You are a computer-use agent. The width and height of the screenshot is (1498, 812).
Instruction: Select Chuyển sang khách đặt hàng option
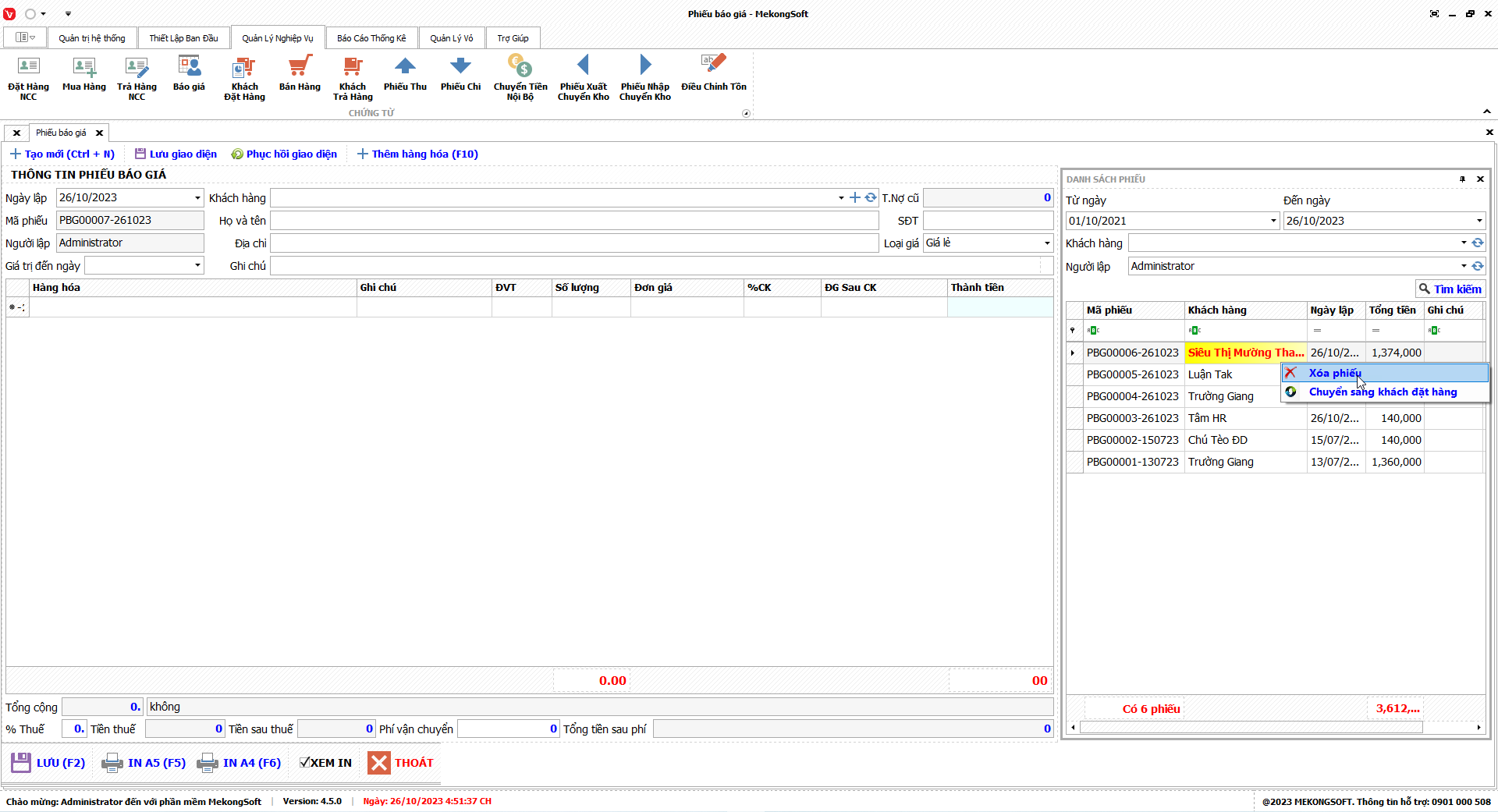tap(1383, 392)
